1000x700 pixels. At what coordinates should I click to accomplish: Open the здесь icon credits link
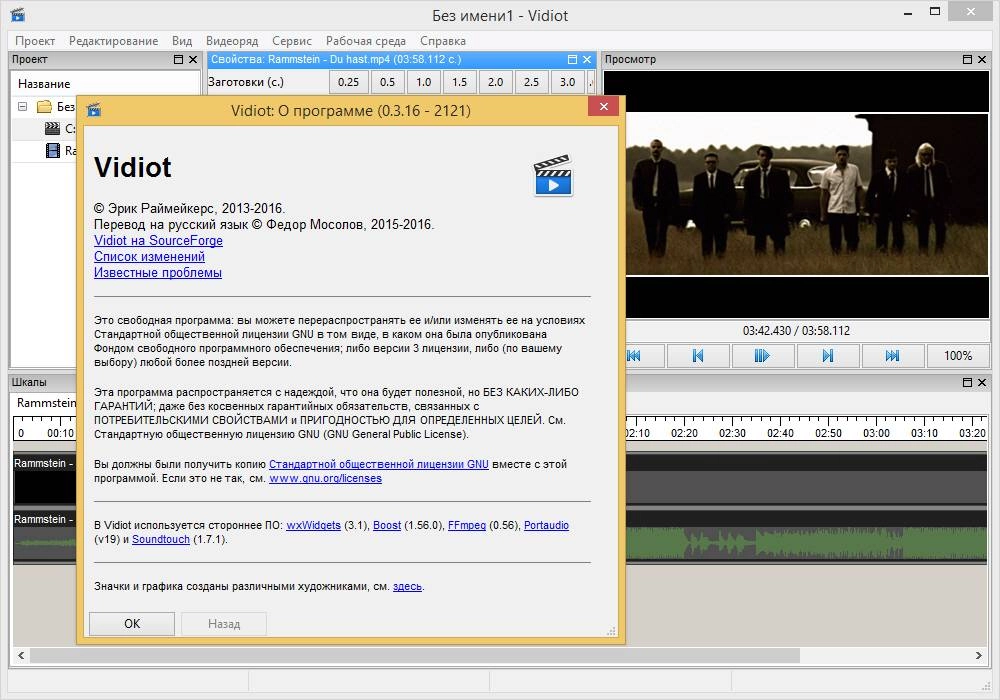[408, 587]
